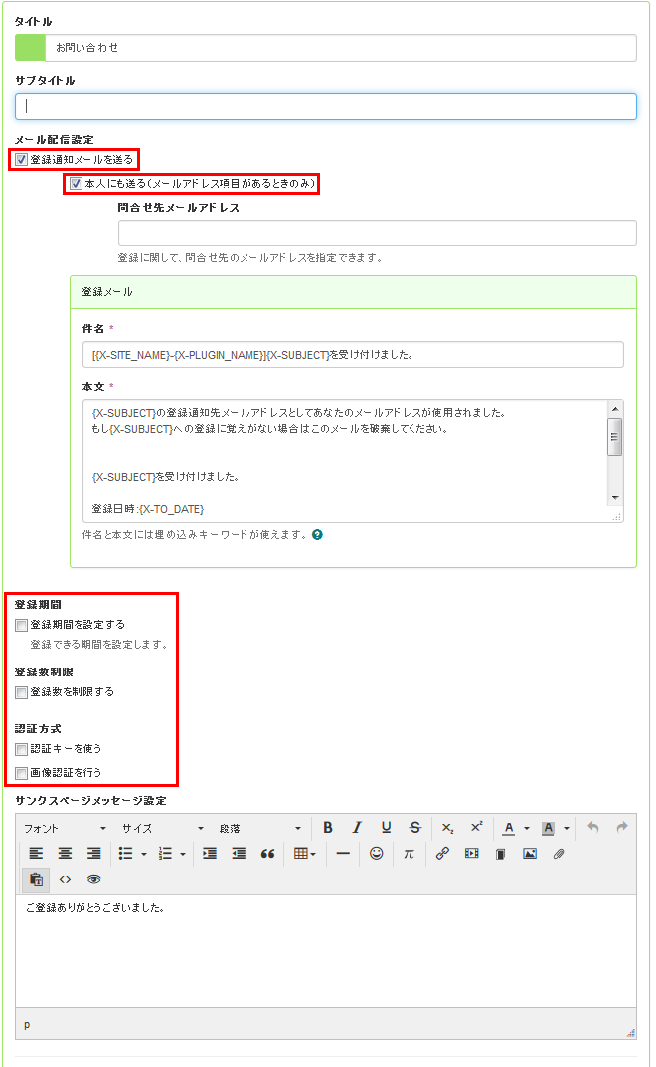
Task: Insert a blockquote
Action: click(267, 853)
